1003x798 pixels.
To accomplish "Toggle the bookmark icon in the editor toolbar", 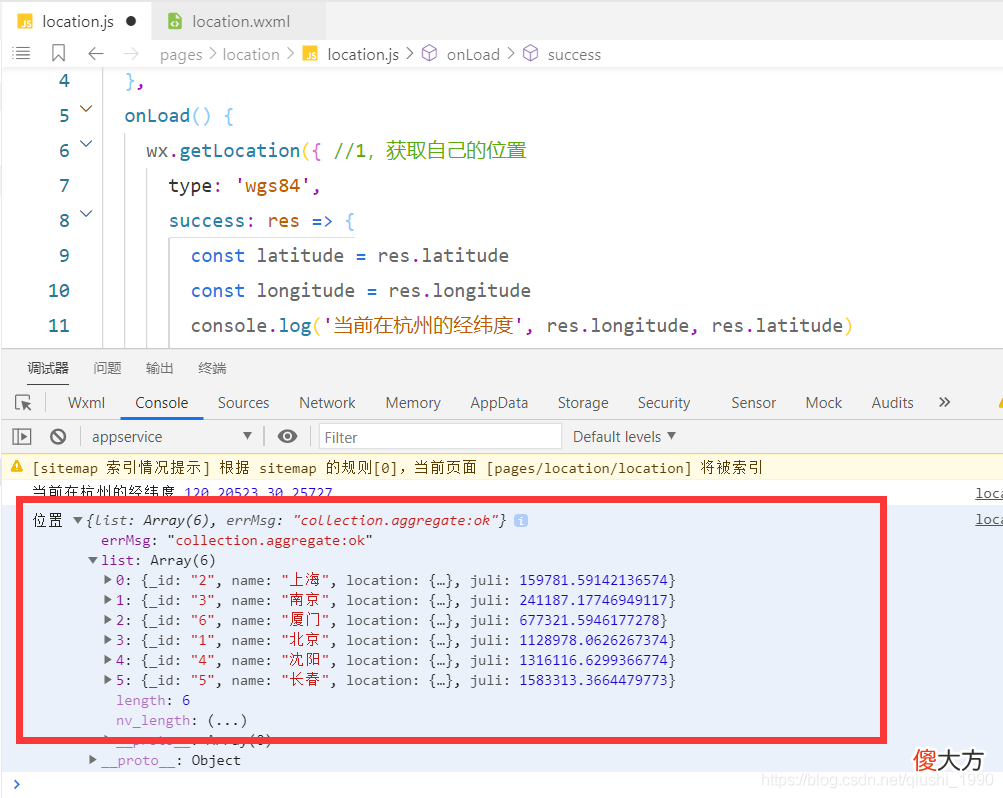I will pos(58,54).
